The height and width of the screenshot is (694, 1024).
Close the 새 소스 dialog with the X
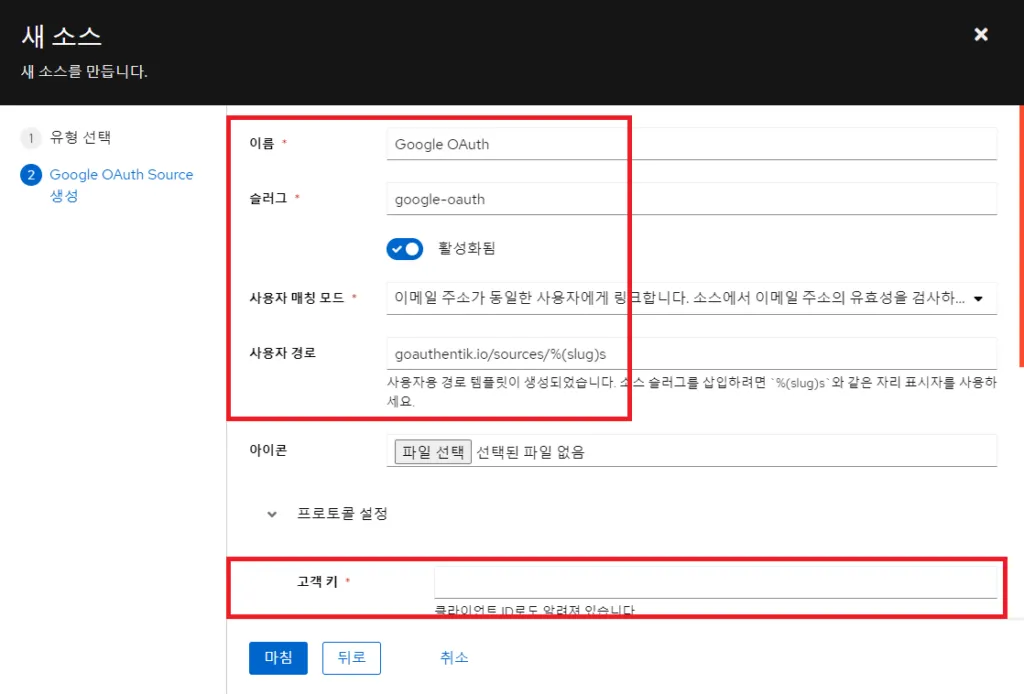click(x=980, y=34)
